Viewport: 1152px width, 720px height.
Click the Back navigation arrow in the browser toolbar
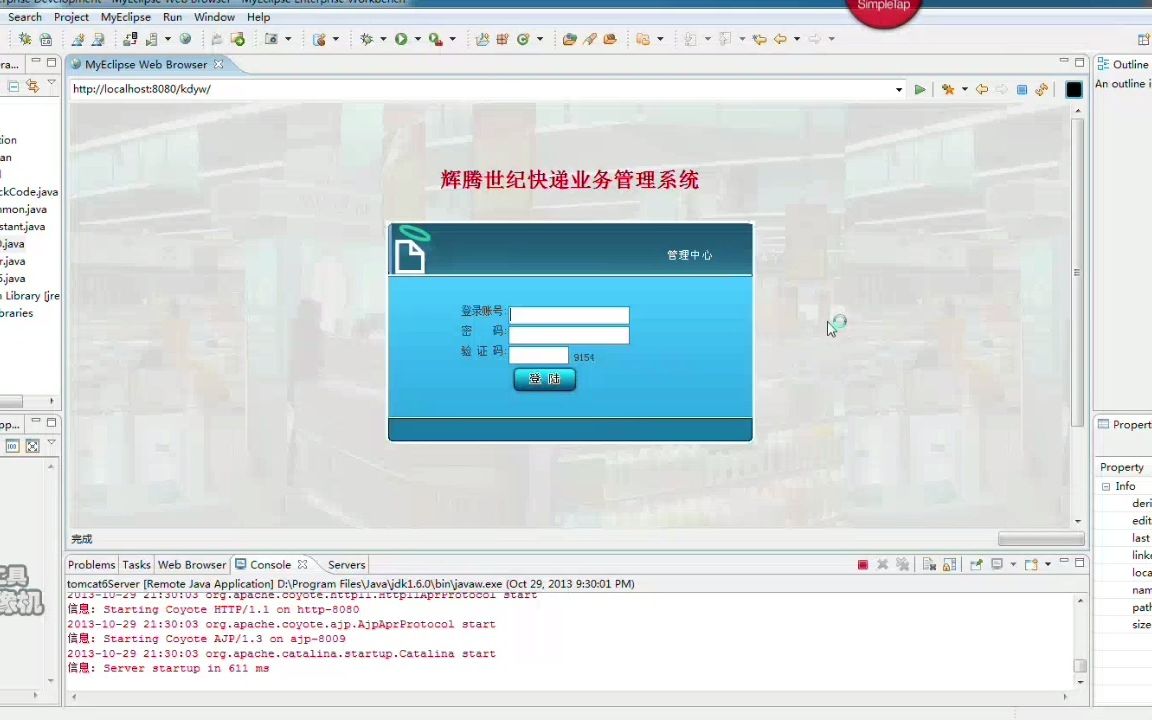tap(981, 89)
